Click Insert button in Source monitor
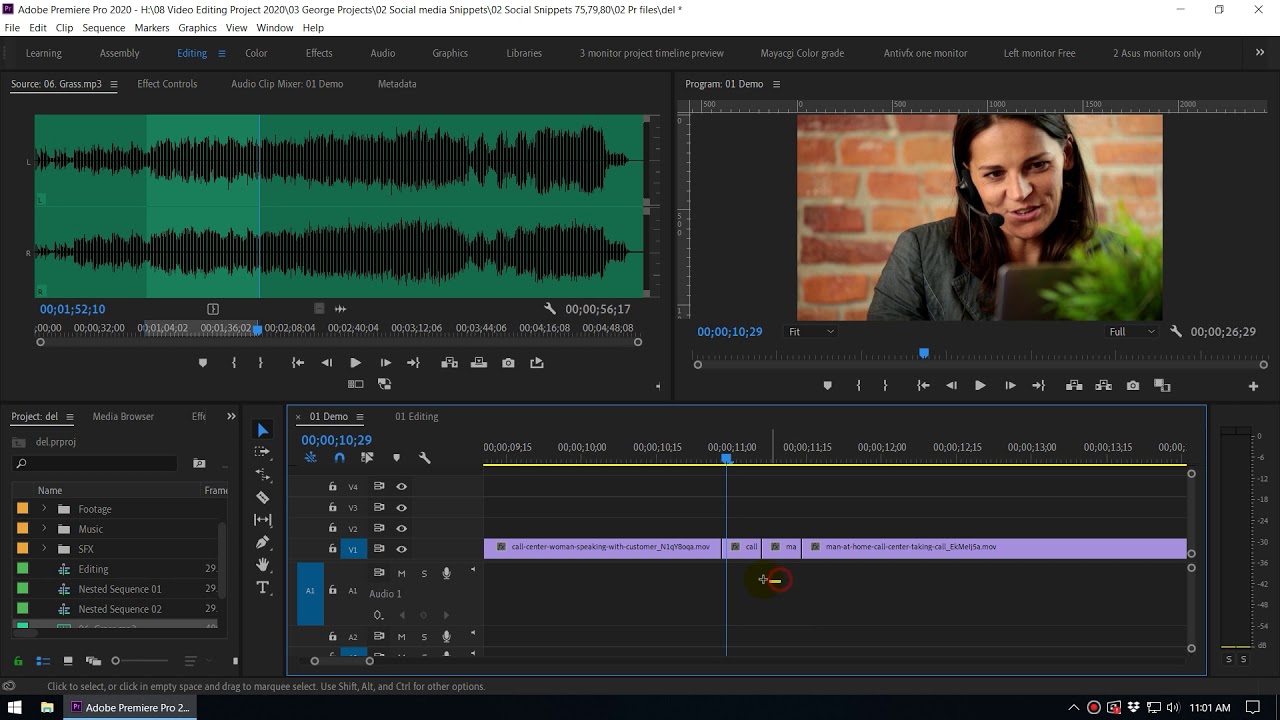The image size is (1280, 720). 449,363
